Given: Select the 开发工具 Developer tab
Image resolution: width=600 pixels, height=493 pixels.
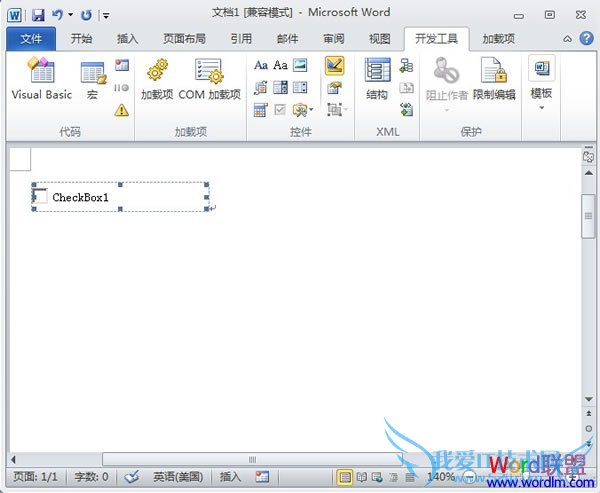Looking at the screenshot, I should pyautogui.click(x=437, y=39).
